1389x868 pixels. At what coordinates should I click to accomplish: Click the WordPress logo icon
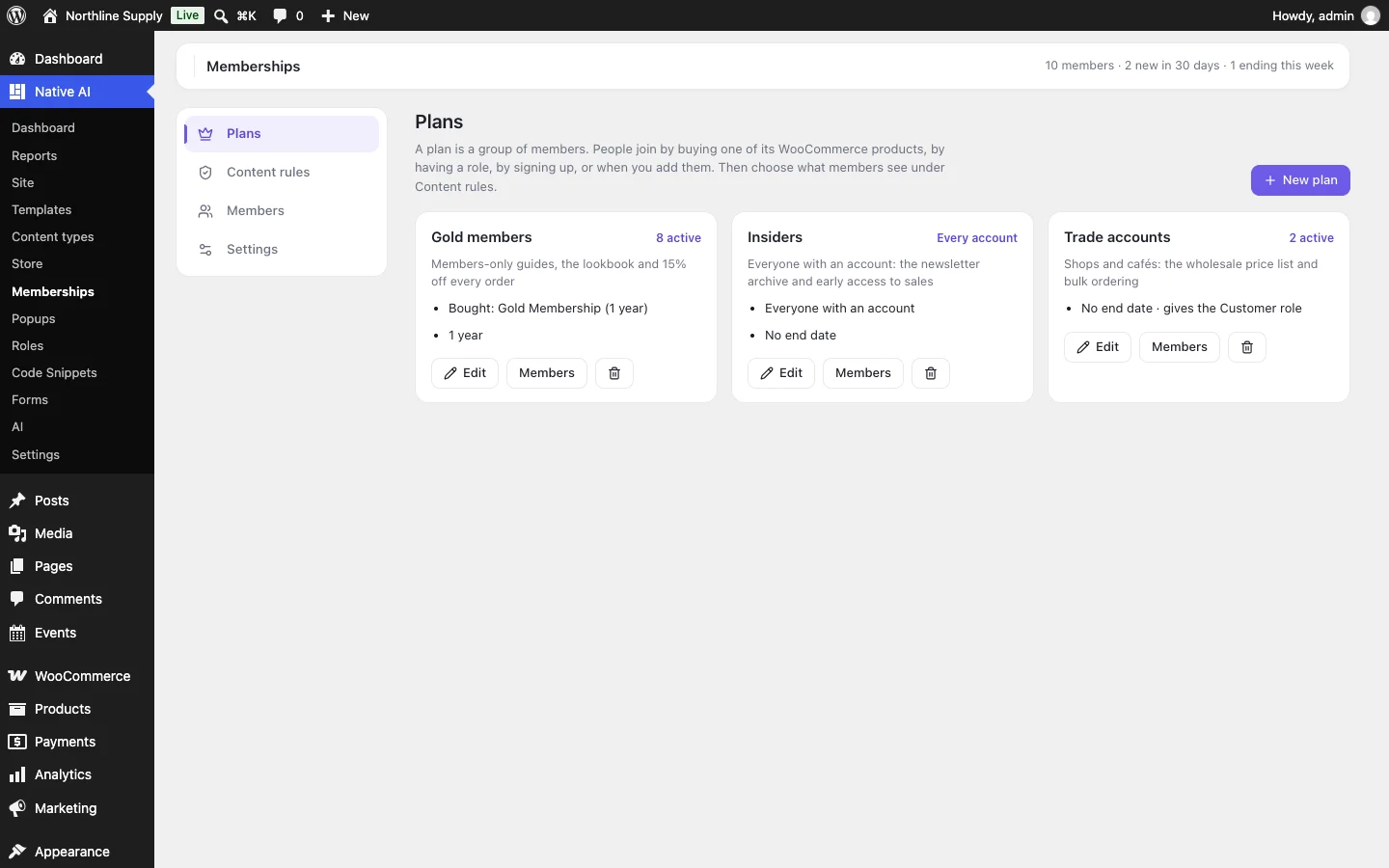(16, 15)
